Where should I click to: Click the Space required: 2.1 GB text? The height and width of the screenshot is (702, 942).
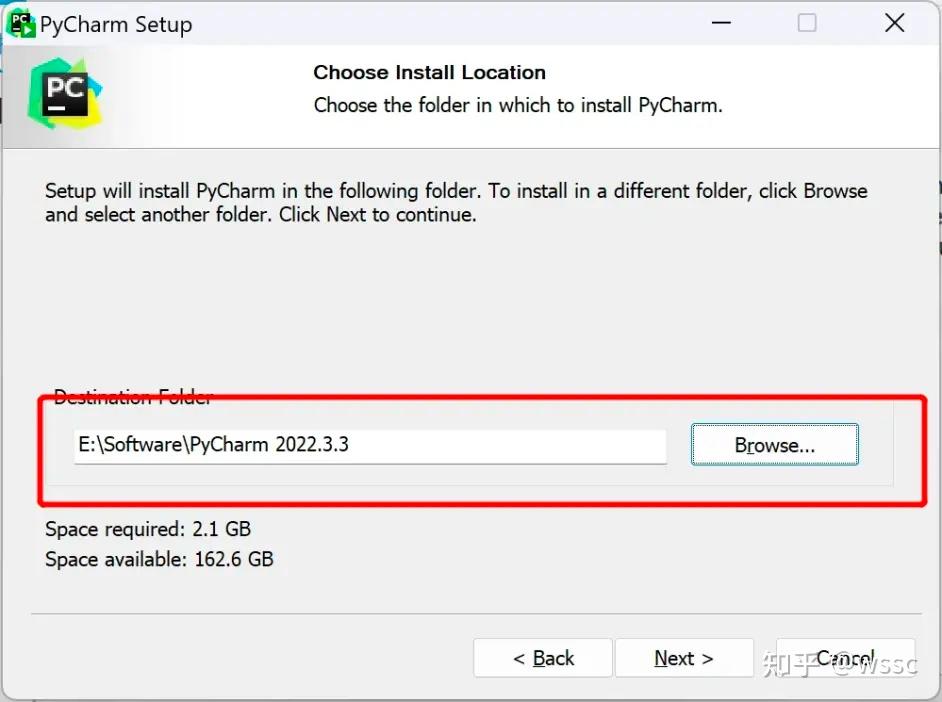tap(147, 529)
